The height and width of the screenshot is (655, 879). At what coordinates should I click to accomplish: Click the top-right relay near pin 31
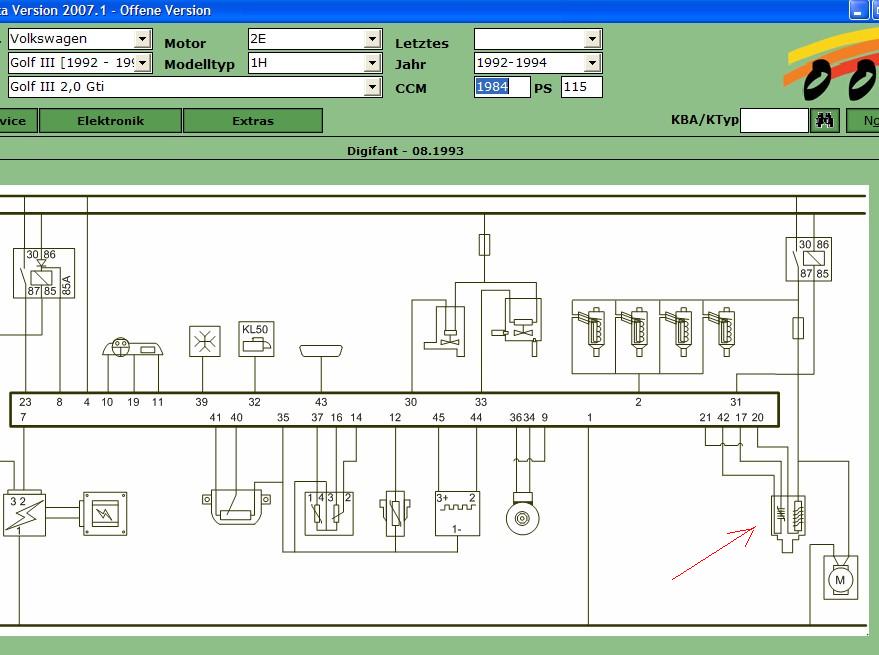808,258
